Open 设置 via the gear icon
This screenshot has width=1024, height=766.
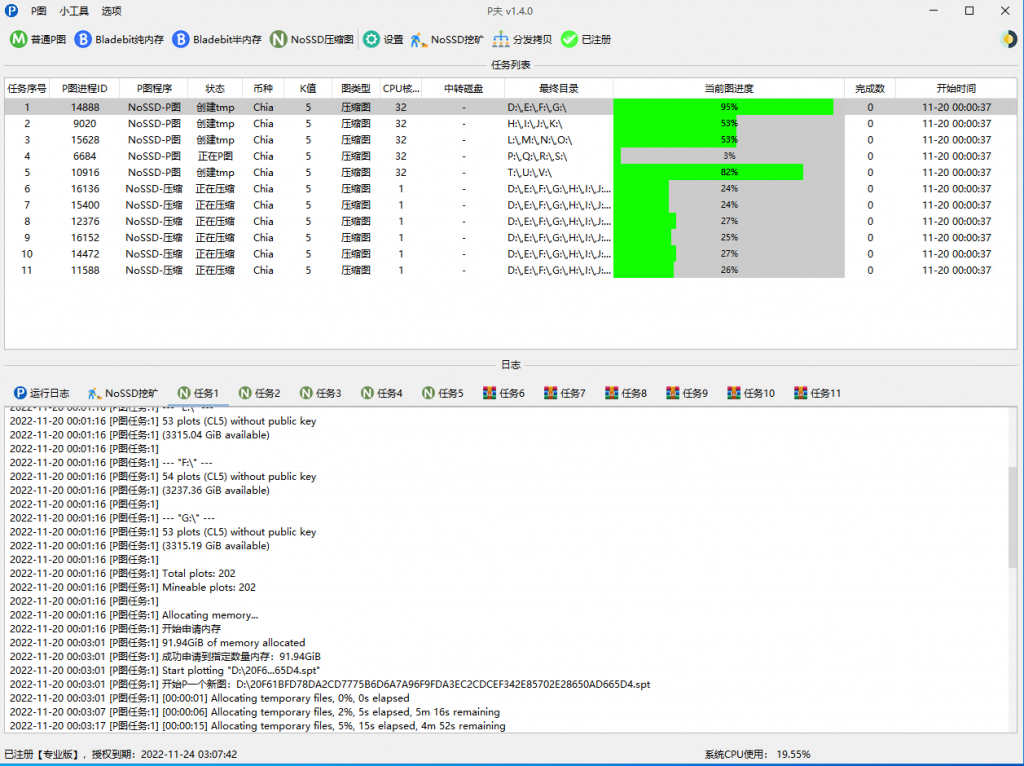(371, 40)
